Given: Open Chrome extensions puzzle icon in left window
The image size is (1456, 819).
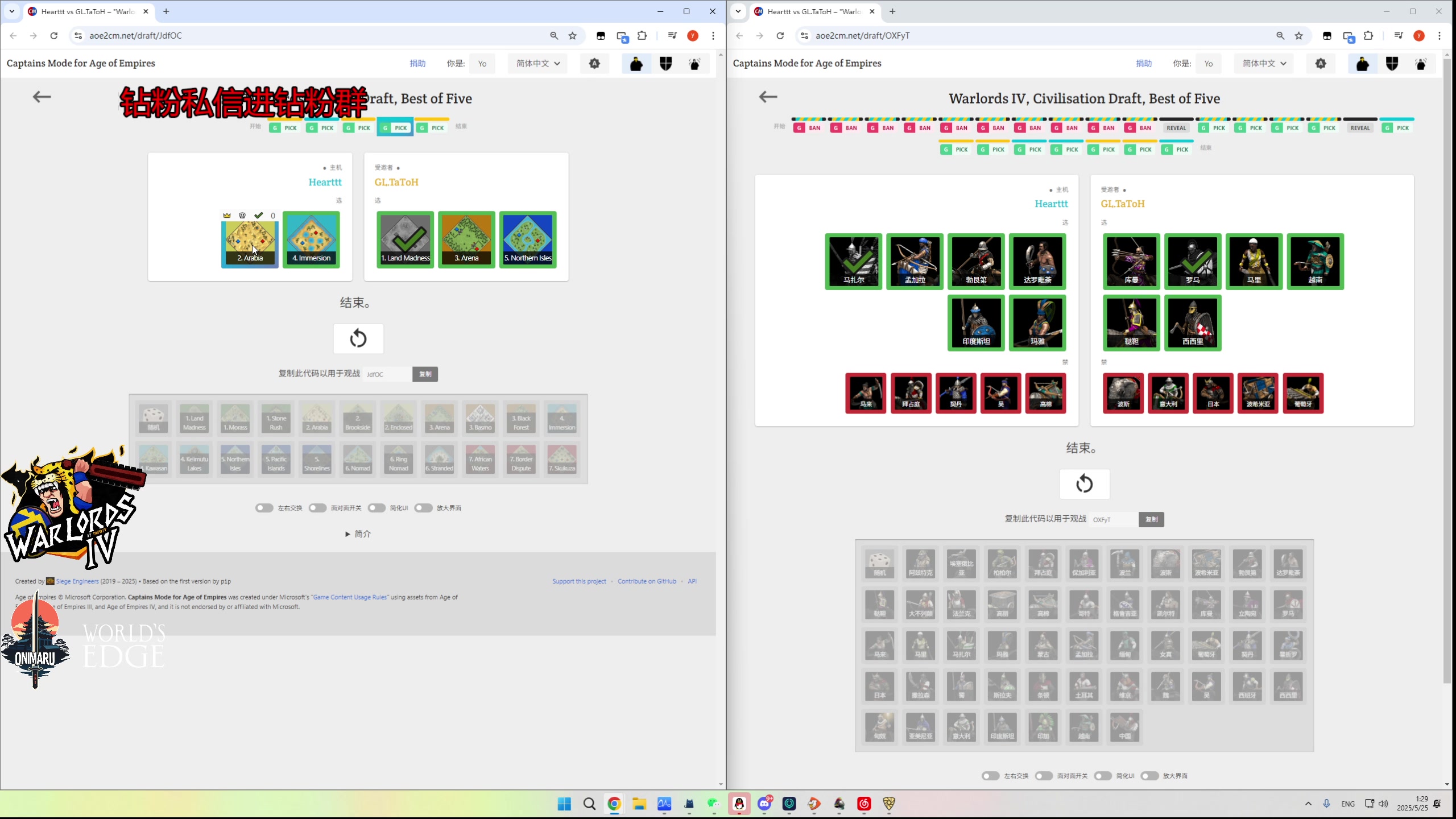Looking at the screenshot, I should coord(642,36).
